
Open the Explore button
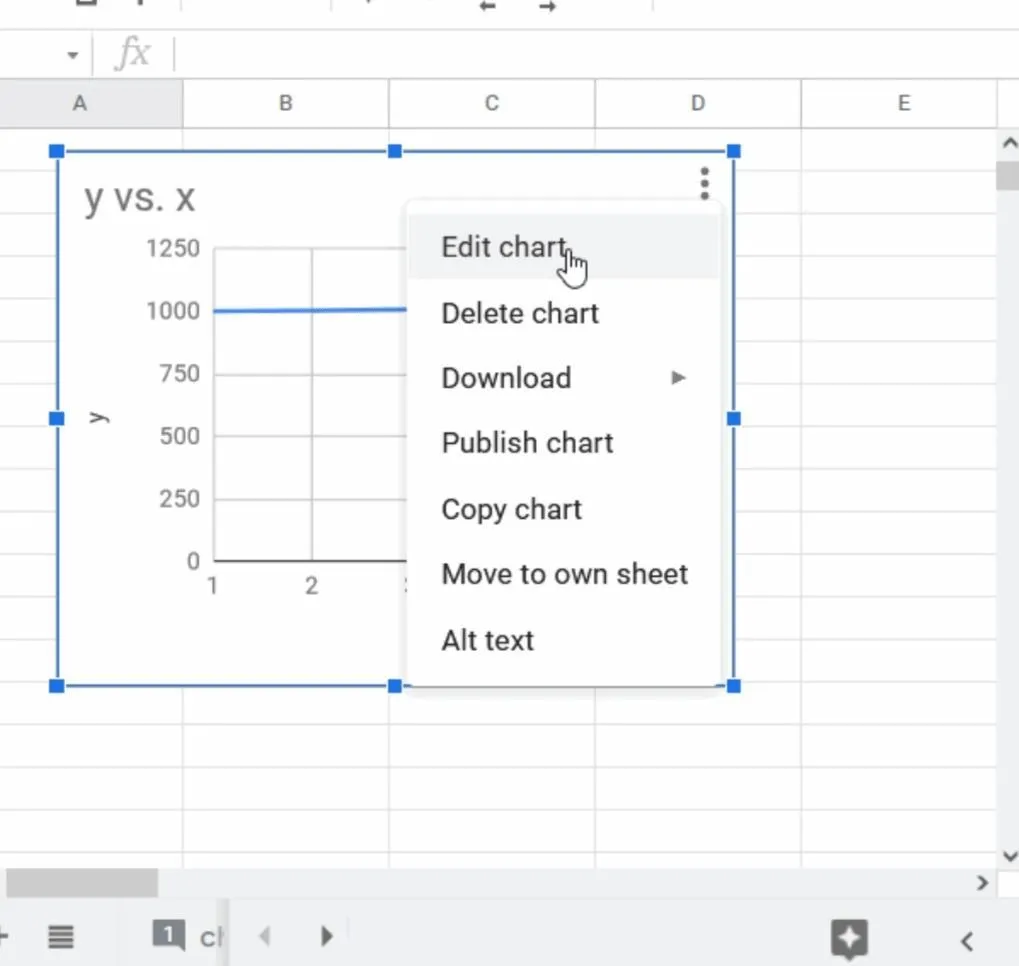coord(849,939)
